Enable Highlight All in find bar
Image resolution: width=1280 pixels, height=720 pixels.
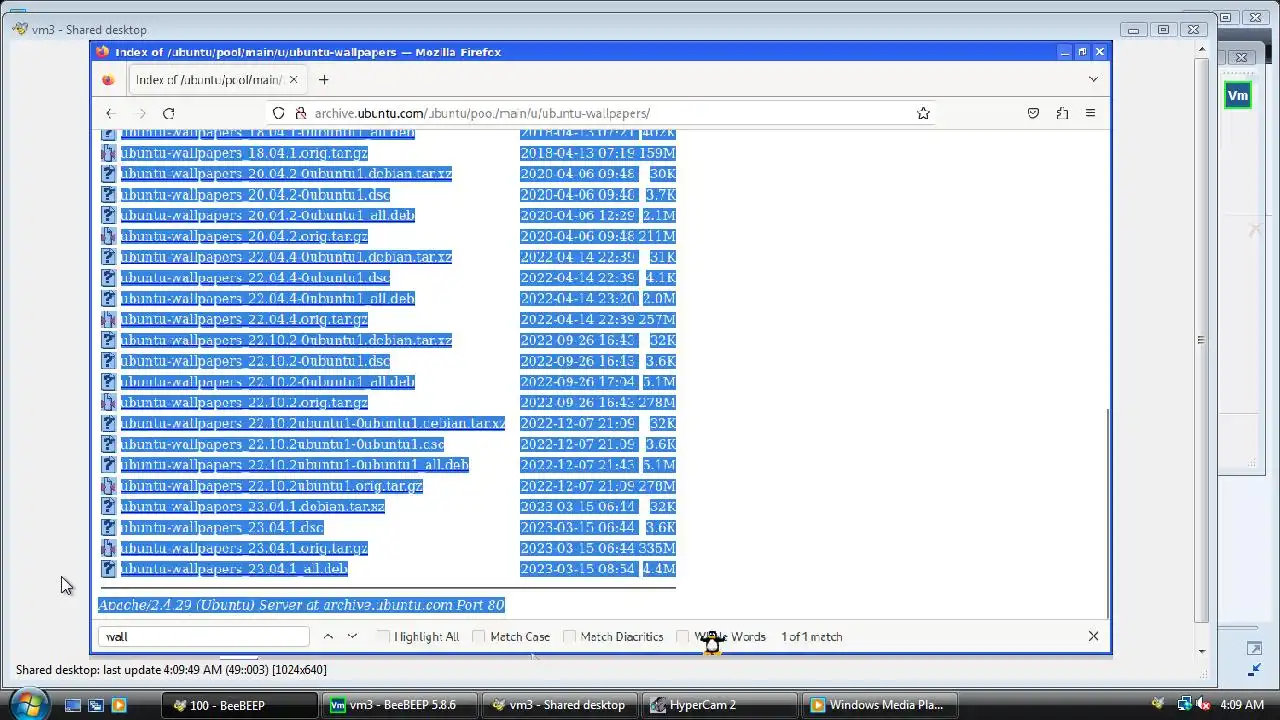click(418, 636)
